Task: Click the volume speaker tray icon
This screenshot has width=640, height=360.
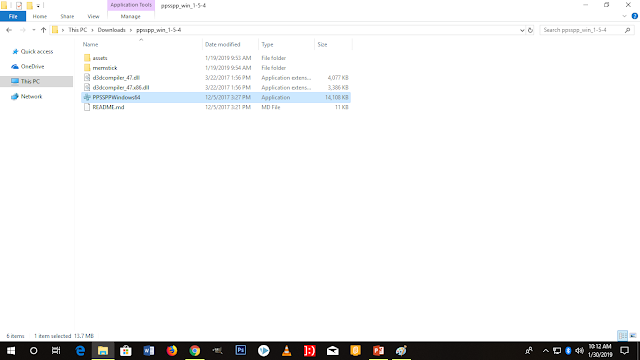Action: (579, 351)
